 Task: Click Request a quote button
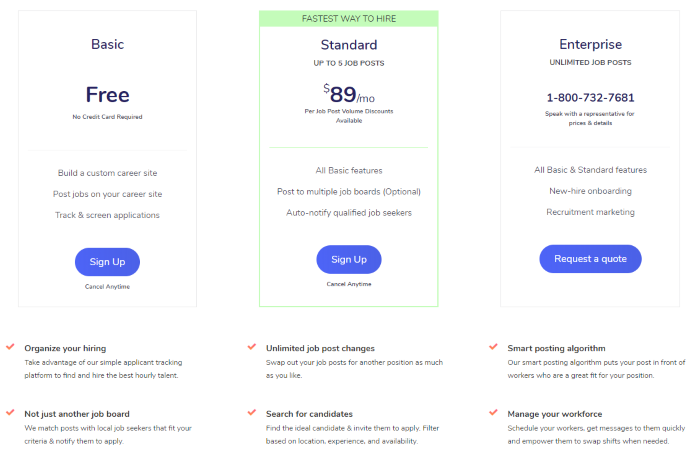590,259
